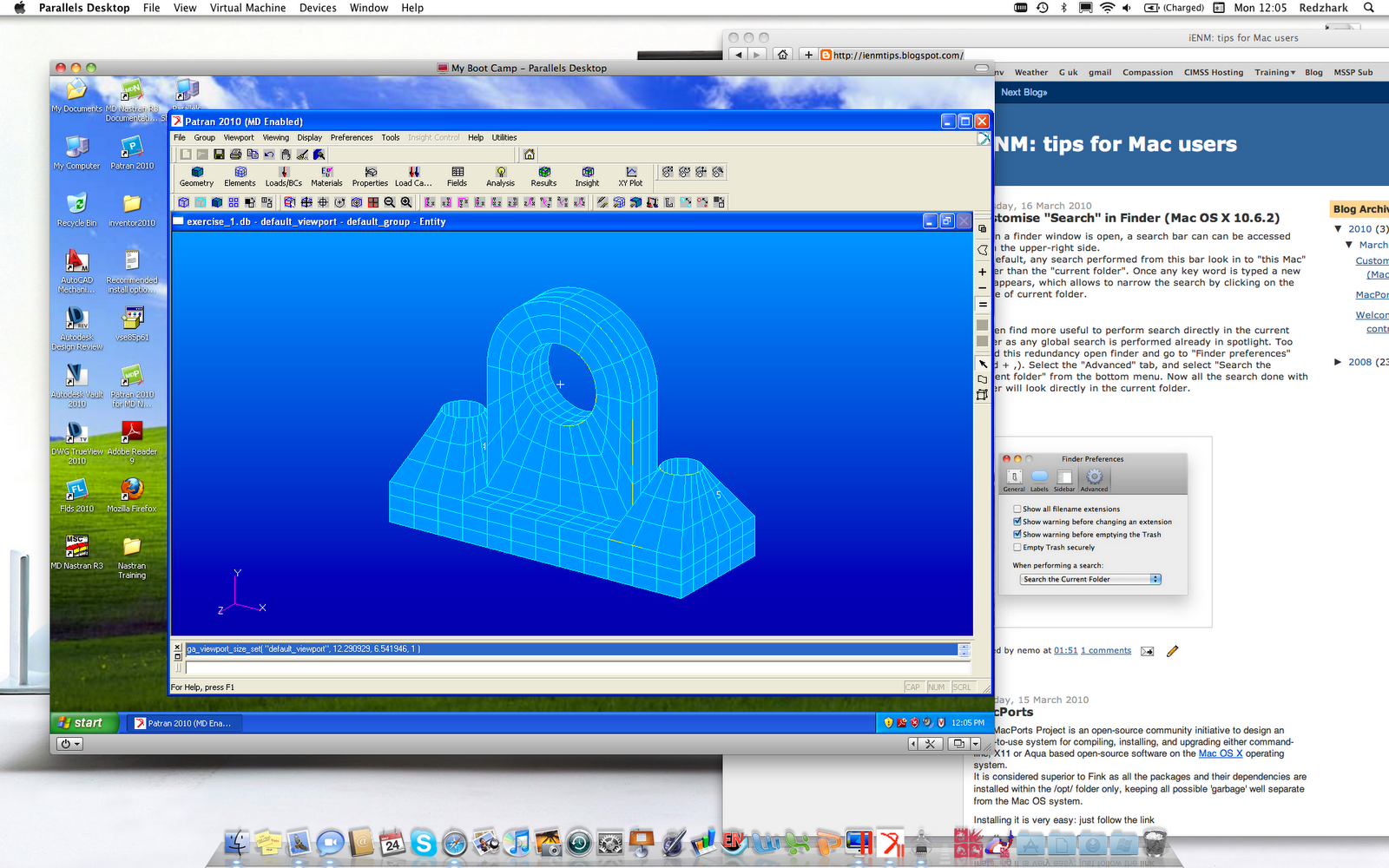Open Skype from the Mac dock

(424, 842)
